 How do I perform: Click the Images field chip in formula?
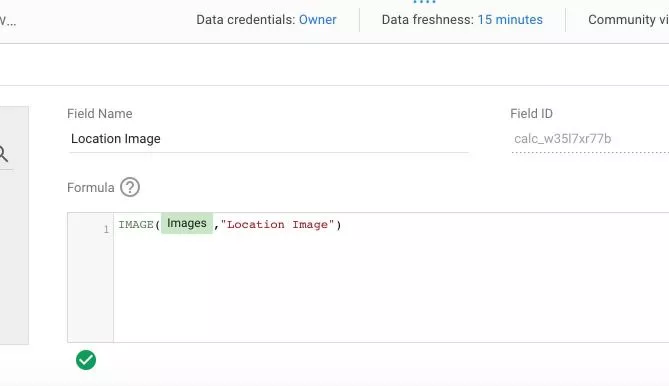pyautogui.click(x=187, y=223)
